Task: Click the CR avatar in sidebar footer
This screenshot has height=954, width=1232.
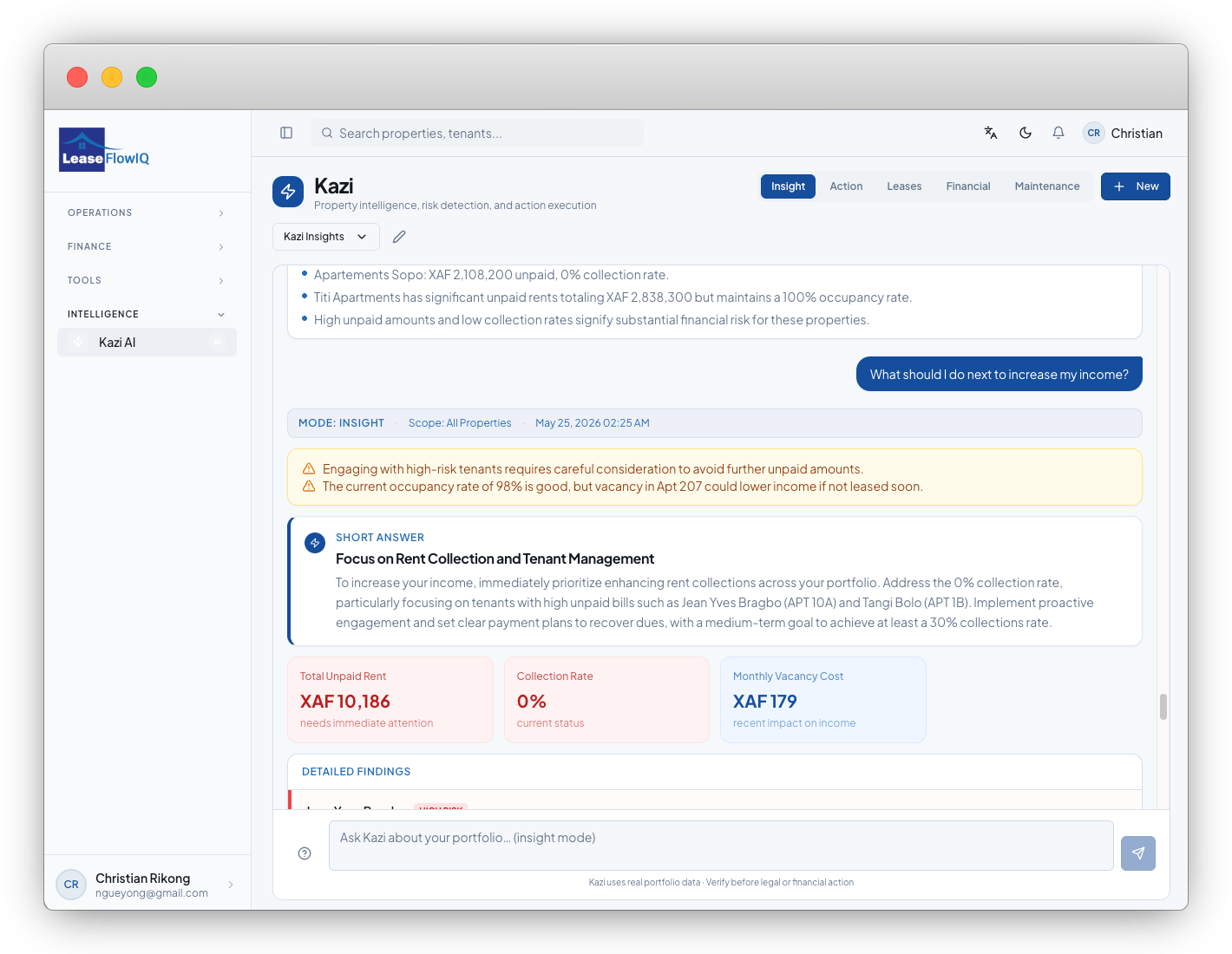Action: coord(71,885)
